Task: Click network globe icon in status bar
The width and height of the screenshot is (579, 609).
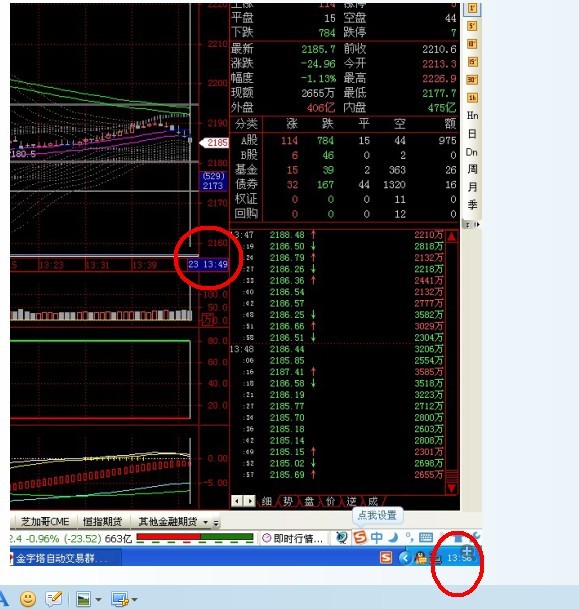Action: [341, 538]
